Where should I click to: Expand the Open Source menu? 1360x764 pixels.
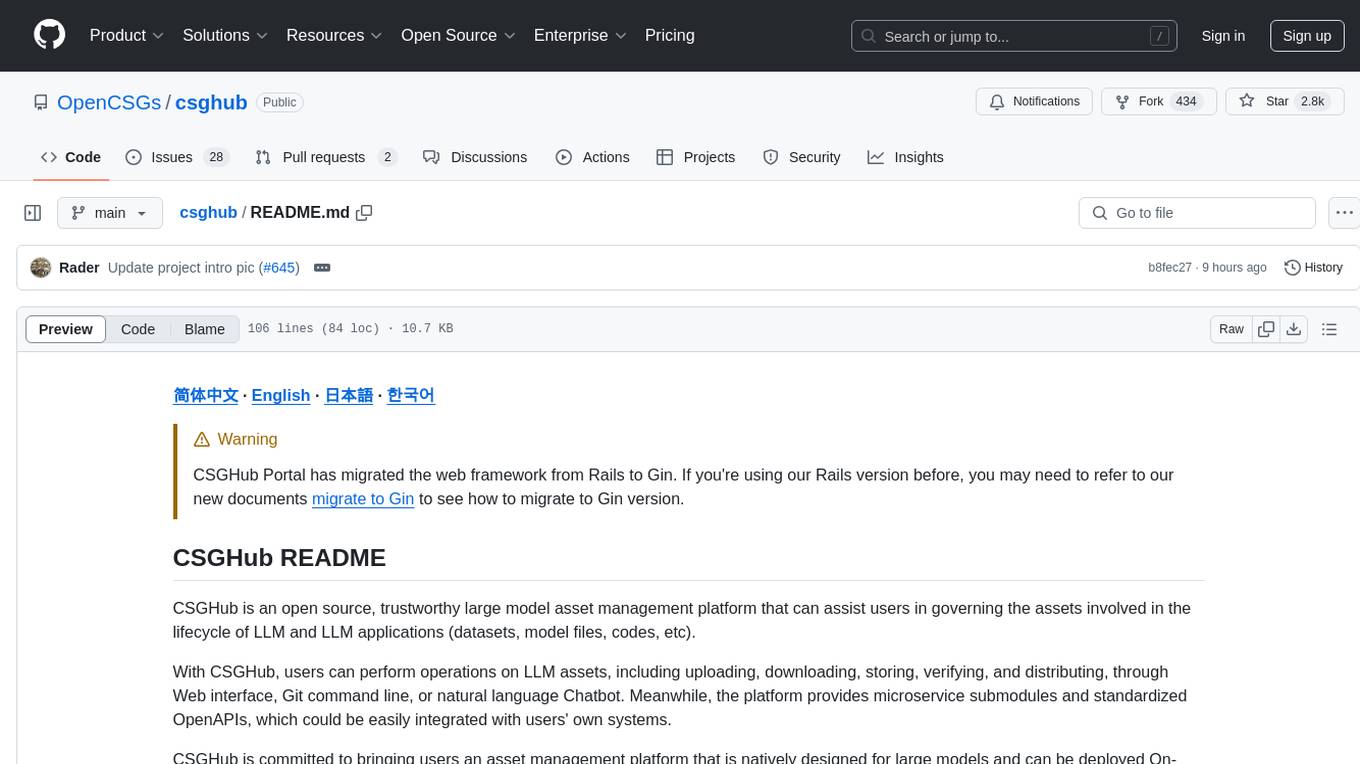tap(458, 35)
